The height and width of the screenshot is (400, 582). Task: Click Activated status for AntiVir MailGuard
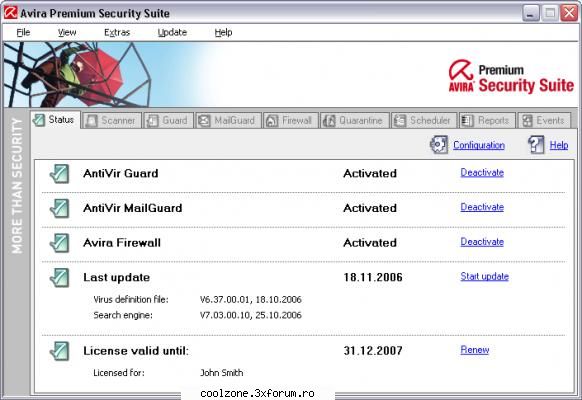coord(370,208)
